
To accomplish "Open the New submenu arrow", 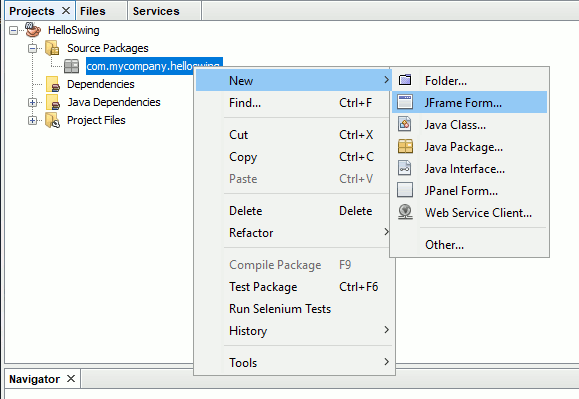I will (386, 80).
